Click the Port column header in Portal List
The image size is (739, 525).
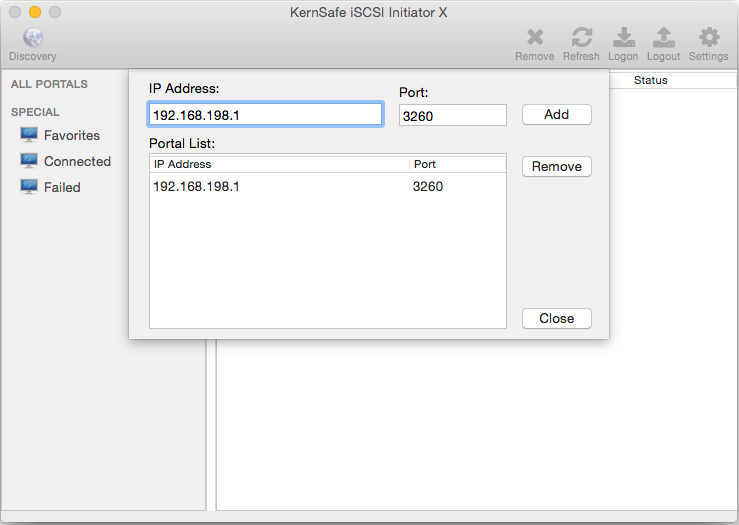457,164
